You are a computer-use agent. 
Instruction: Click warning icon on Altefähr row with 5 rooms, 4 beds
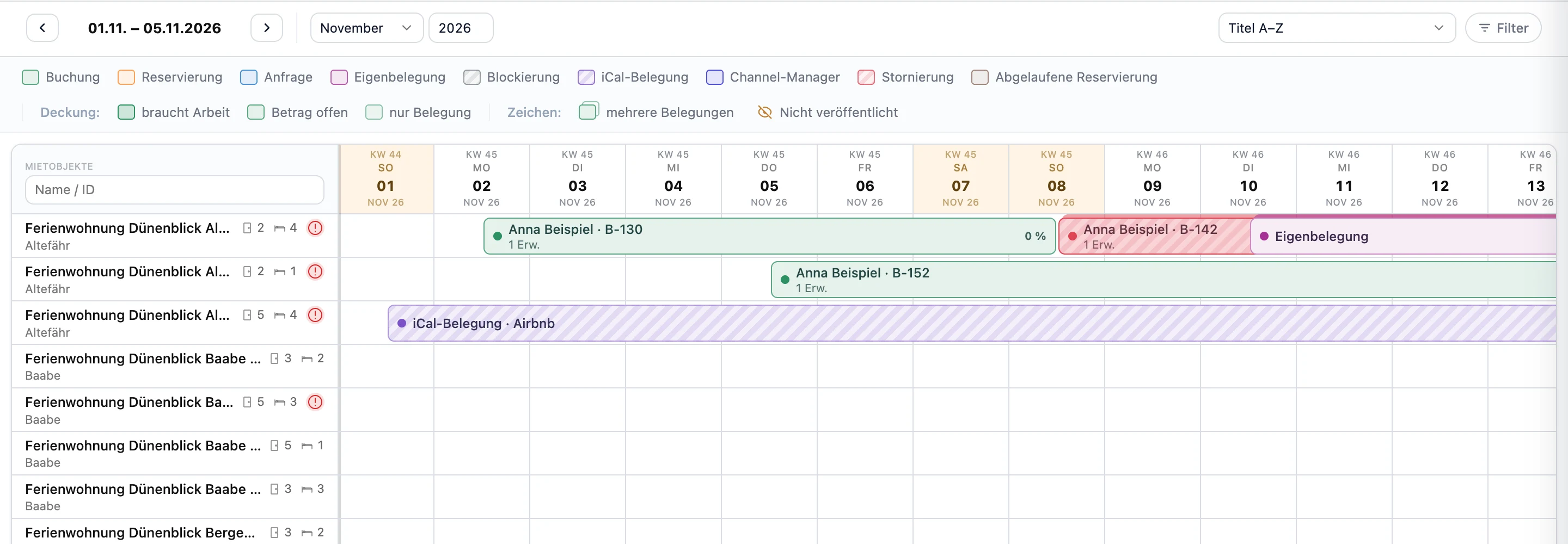click(x=315, y=315)
